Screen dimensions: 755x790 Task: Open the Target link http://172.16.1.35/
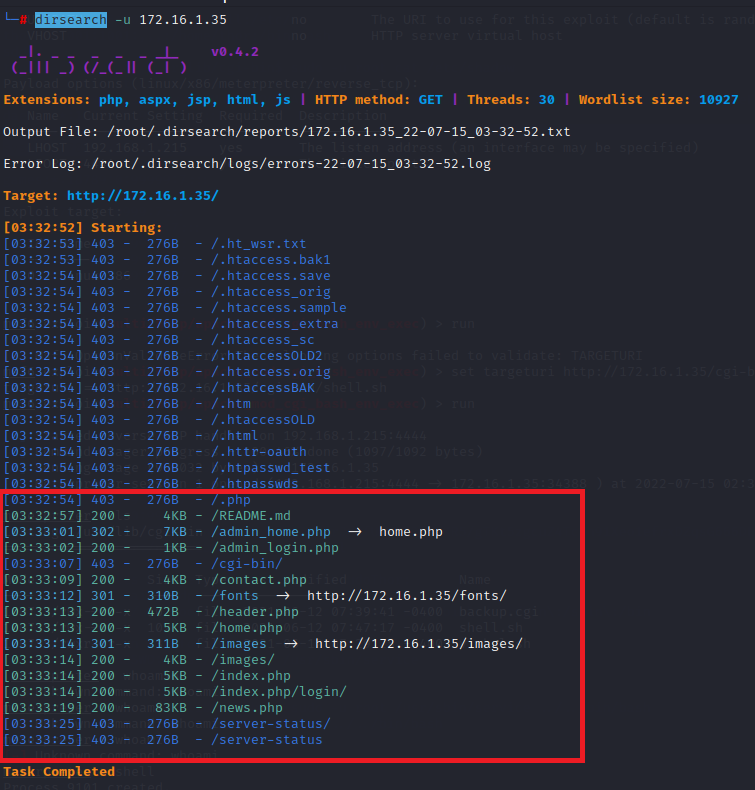143,195
